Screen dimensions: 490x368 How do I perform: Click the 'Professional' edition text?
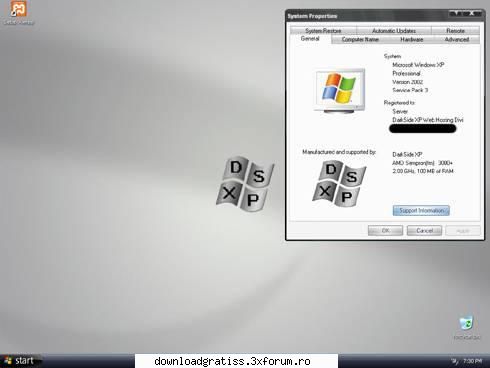coord(406,73)
